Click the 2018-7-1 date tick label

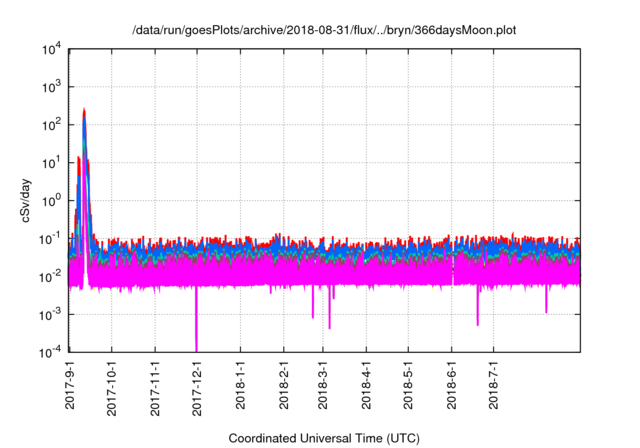[x=493, y=385]
